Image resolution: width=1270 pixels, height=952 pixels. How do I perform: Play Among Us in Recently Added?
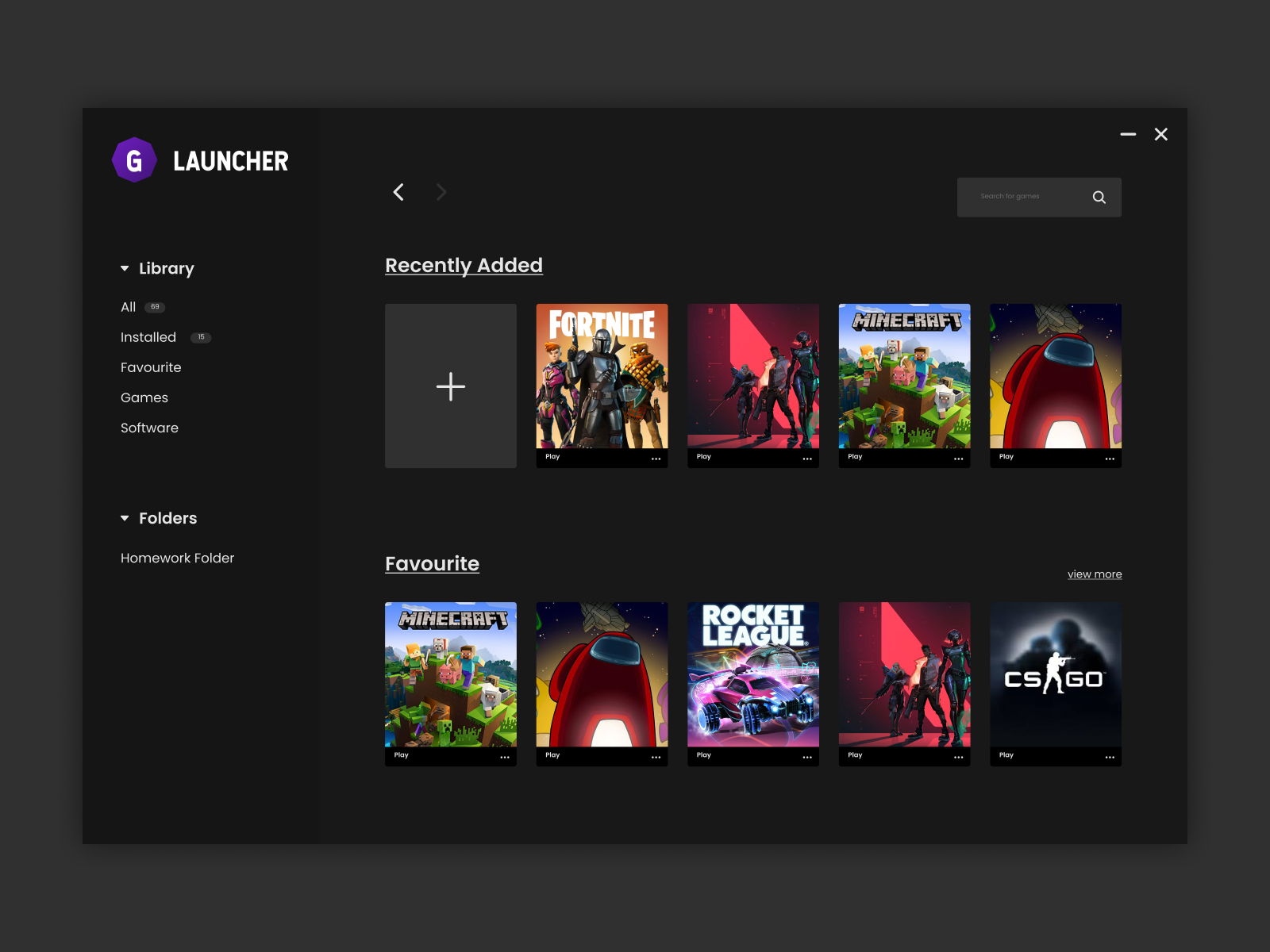pyautogui.click(x=1006, y=457)
